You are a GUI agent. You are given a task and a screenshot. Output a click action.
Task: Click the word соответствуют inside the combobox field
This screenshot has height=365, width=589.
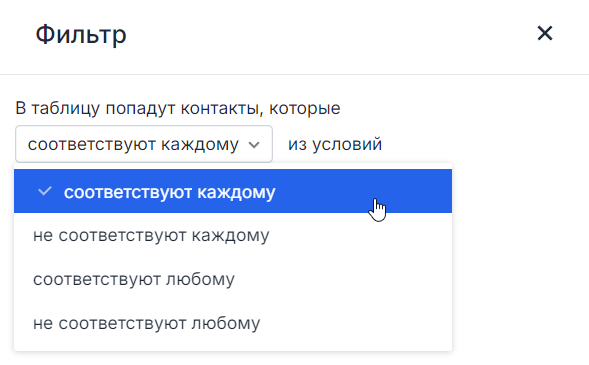92,145
